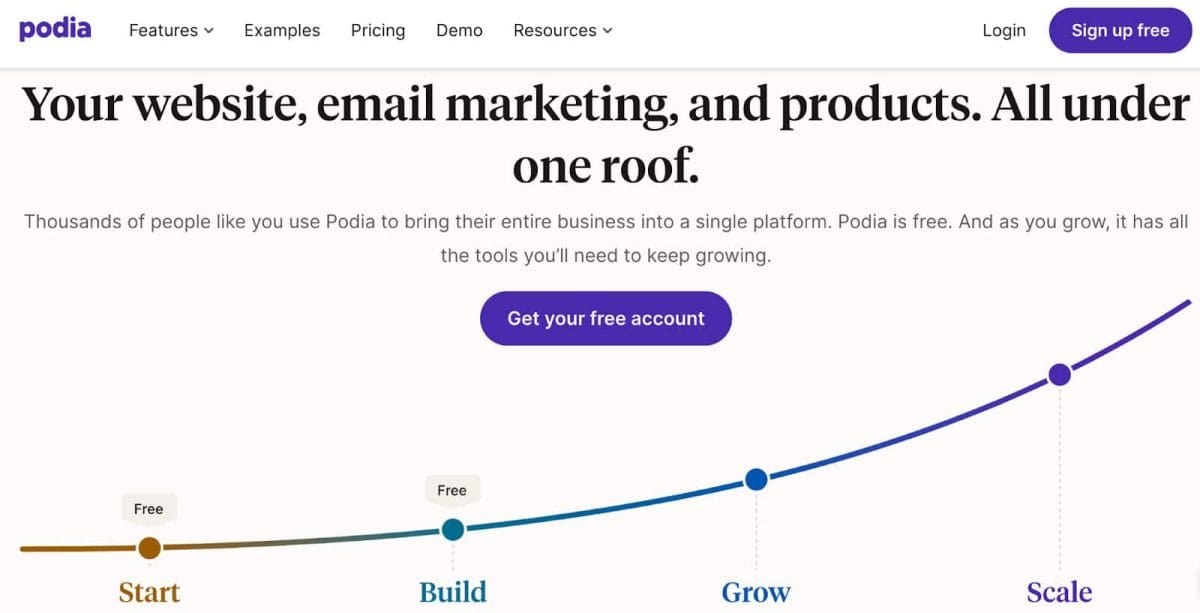Viewport: 1200px width, 613px height.
Task: Go to the Pricing page
Action: pos(378,30)
